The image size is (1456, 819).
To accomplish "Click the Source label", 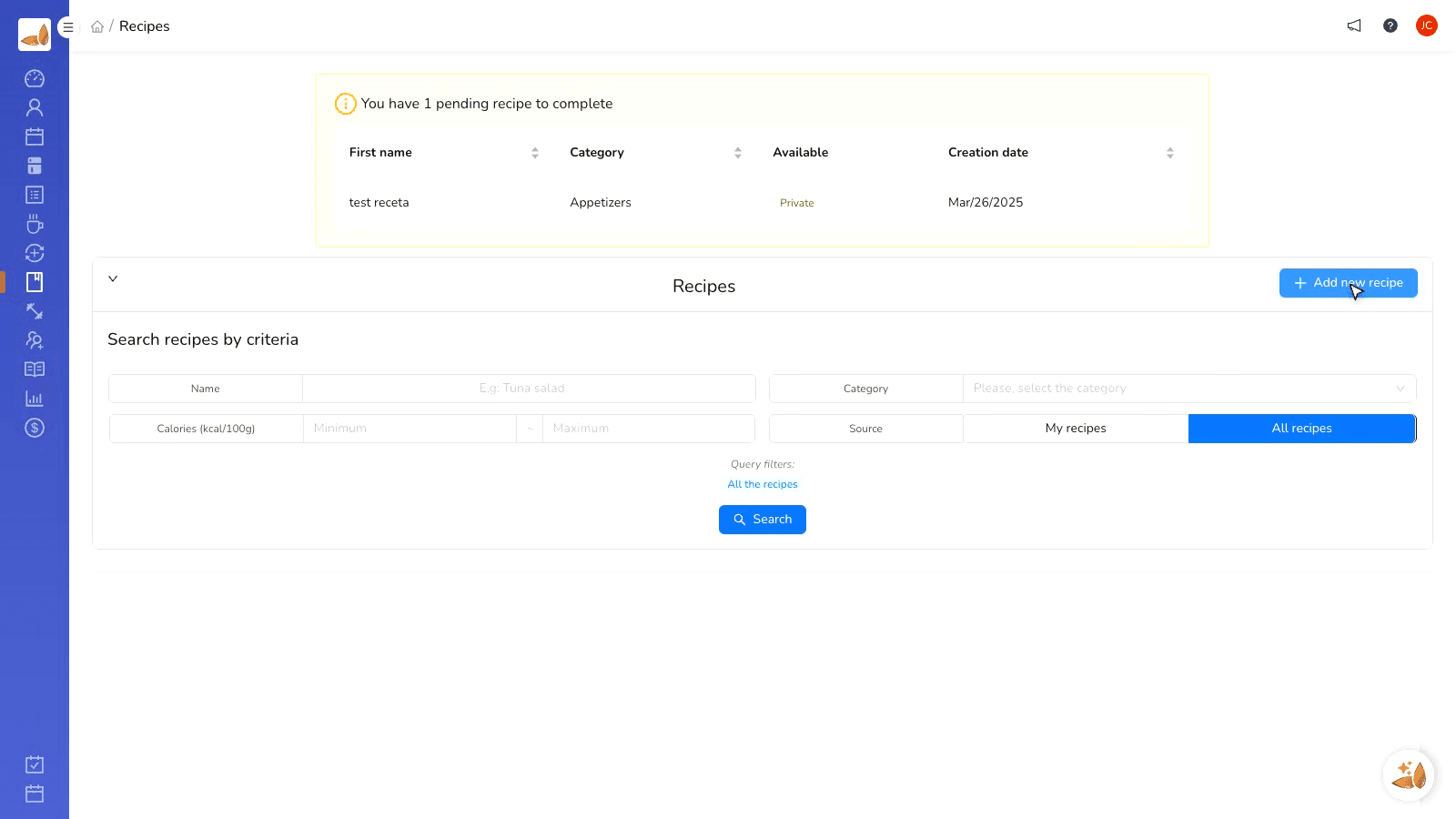I will click(866, 429).
